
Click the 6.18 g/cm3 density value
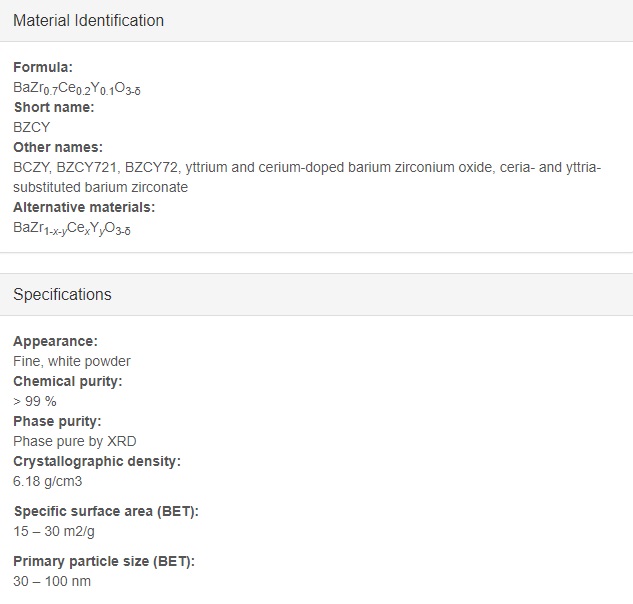pos(48,481)
